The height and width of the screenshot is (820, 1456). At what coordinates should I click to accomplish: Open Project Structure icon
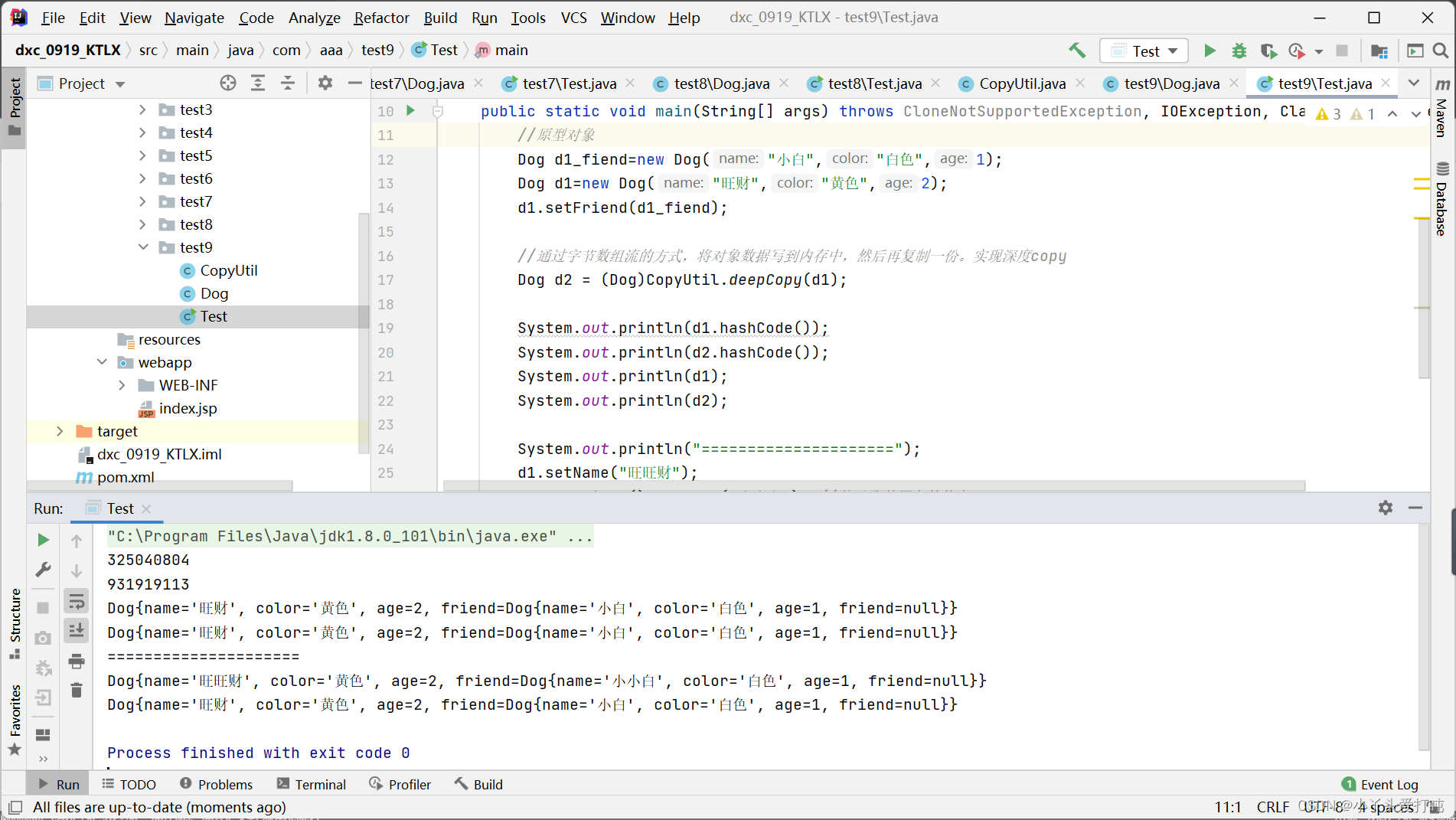(1379, 51)
